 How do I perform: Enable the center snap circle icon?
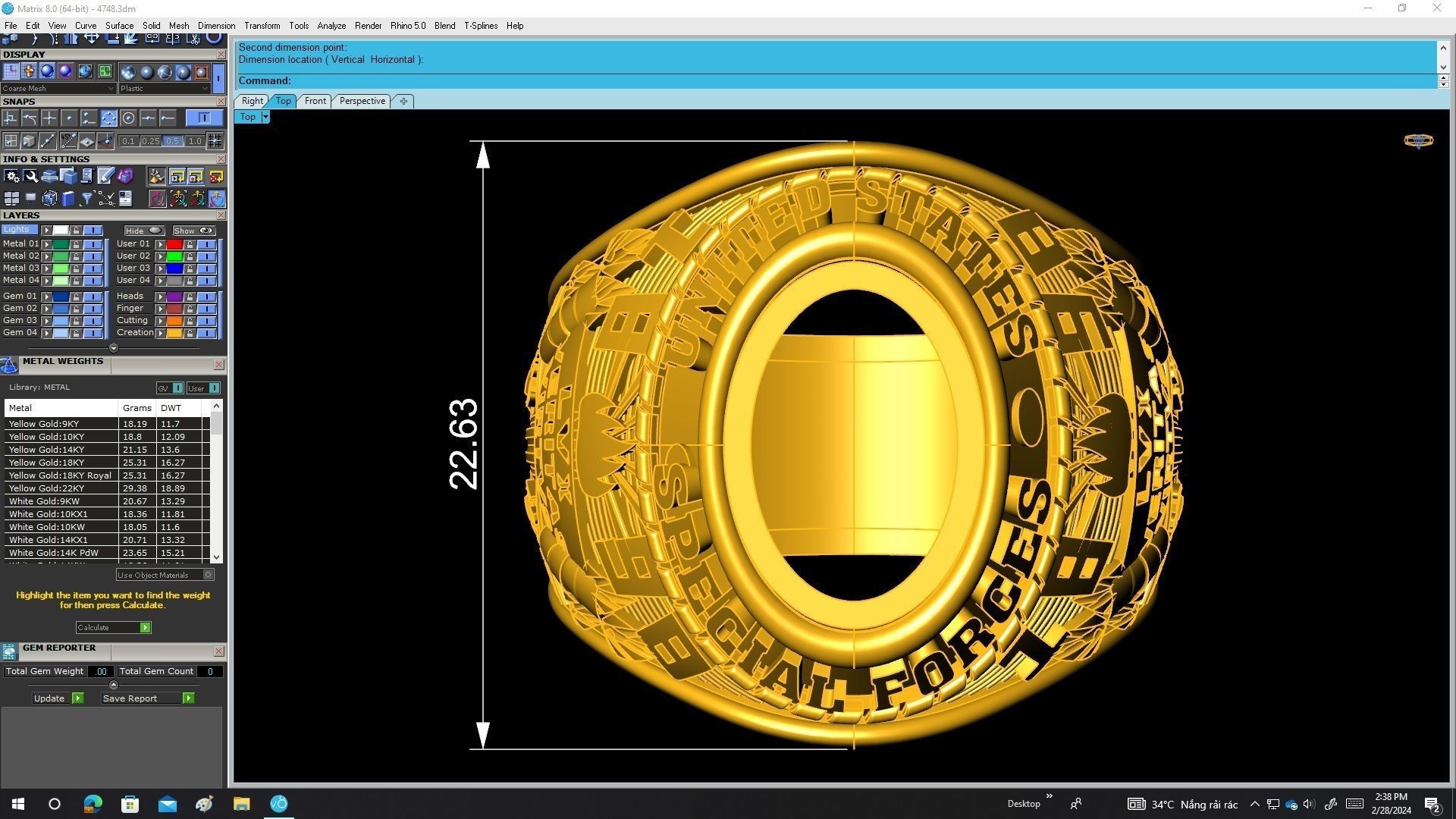coord(128,118)
